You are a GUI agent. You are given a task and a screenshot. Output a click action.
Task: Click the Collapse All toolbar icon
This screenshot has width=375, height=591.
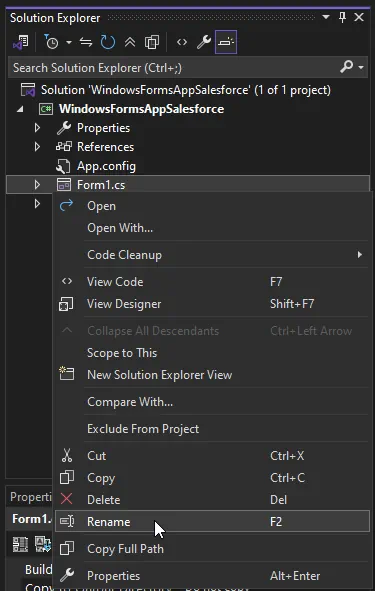pyautogui.click(x=130, y=42)
